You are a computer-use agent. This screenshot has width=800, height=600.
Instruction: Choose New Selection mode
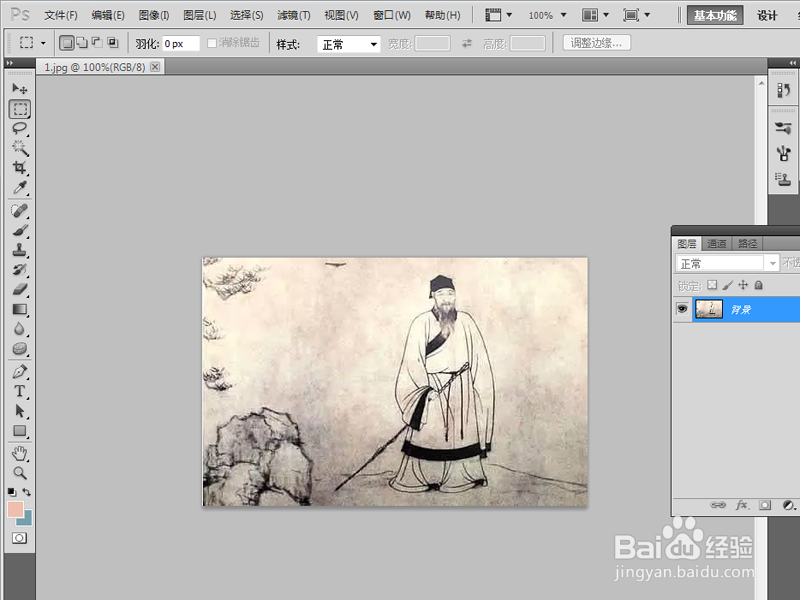click(67, 43)
